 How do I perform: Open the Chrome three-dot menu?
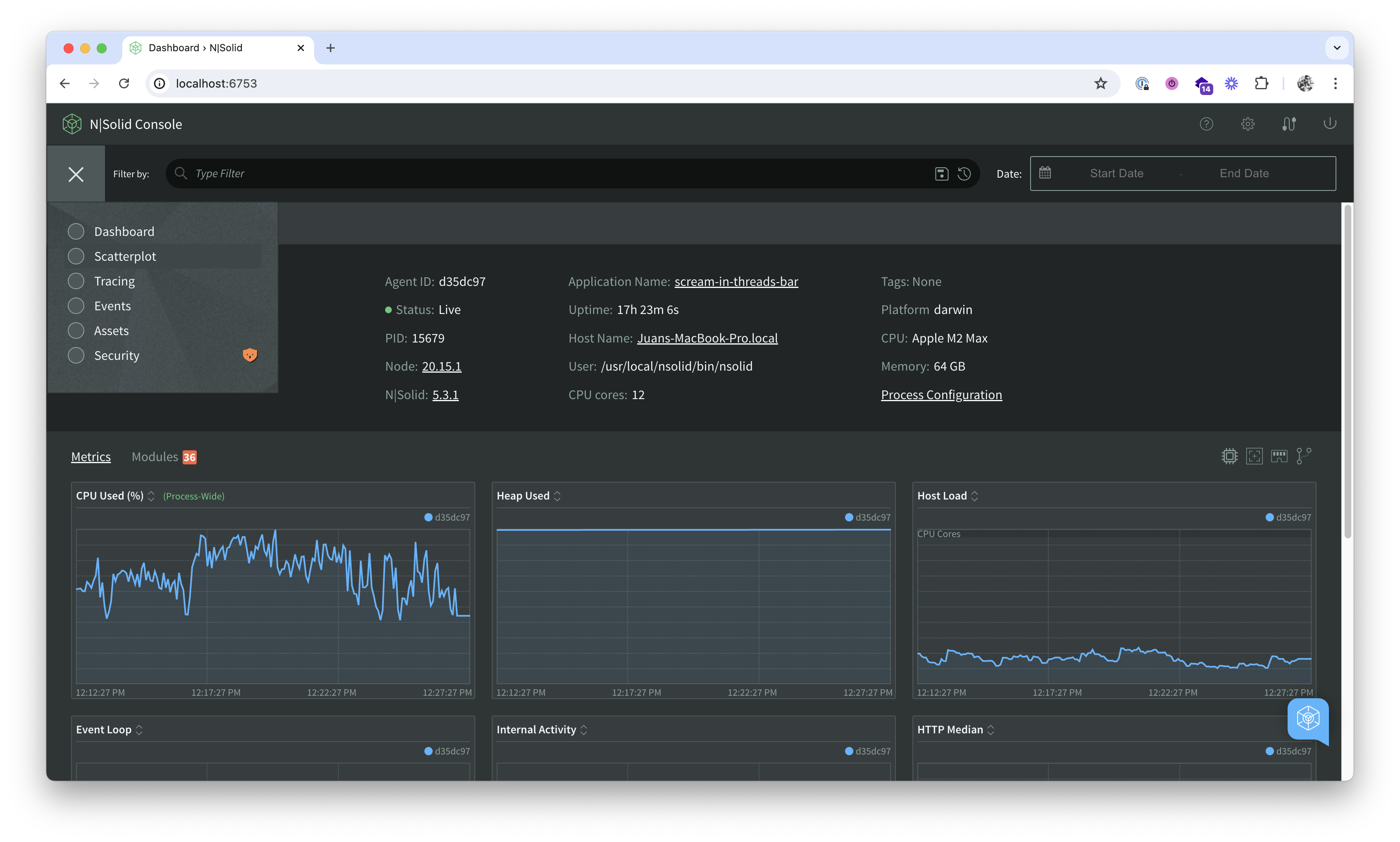pos(1335,83)
